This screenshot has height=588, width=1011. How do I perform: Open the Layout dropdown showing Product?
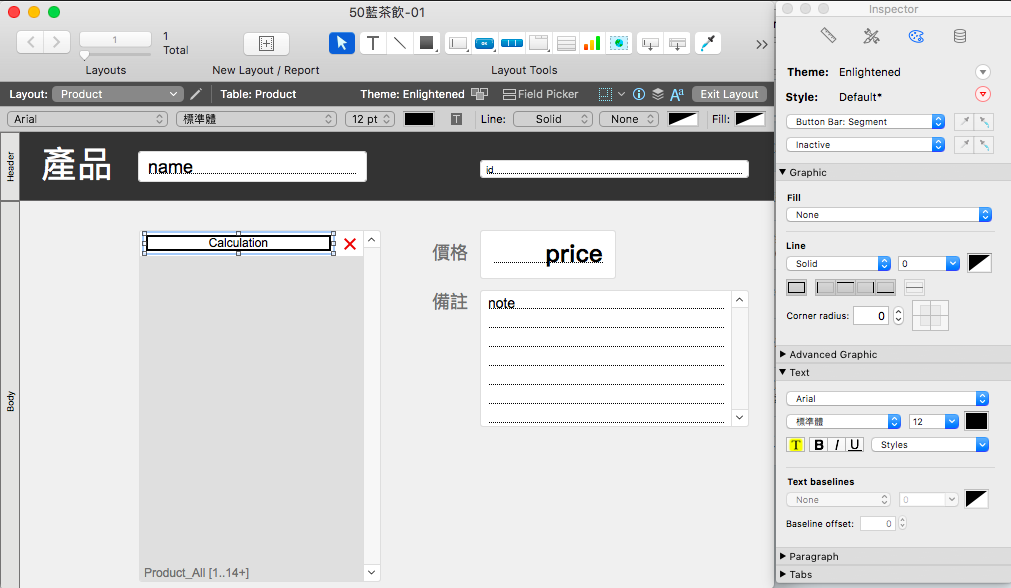(118, 94)
